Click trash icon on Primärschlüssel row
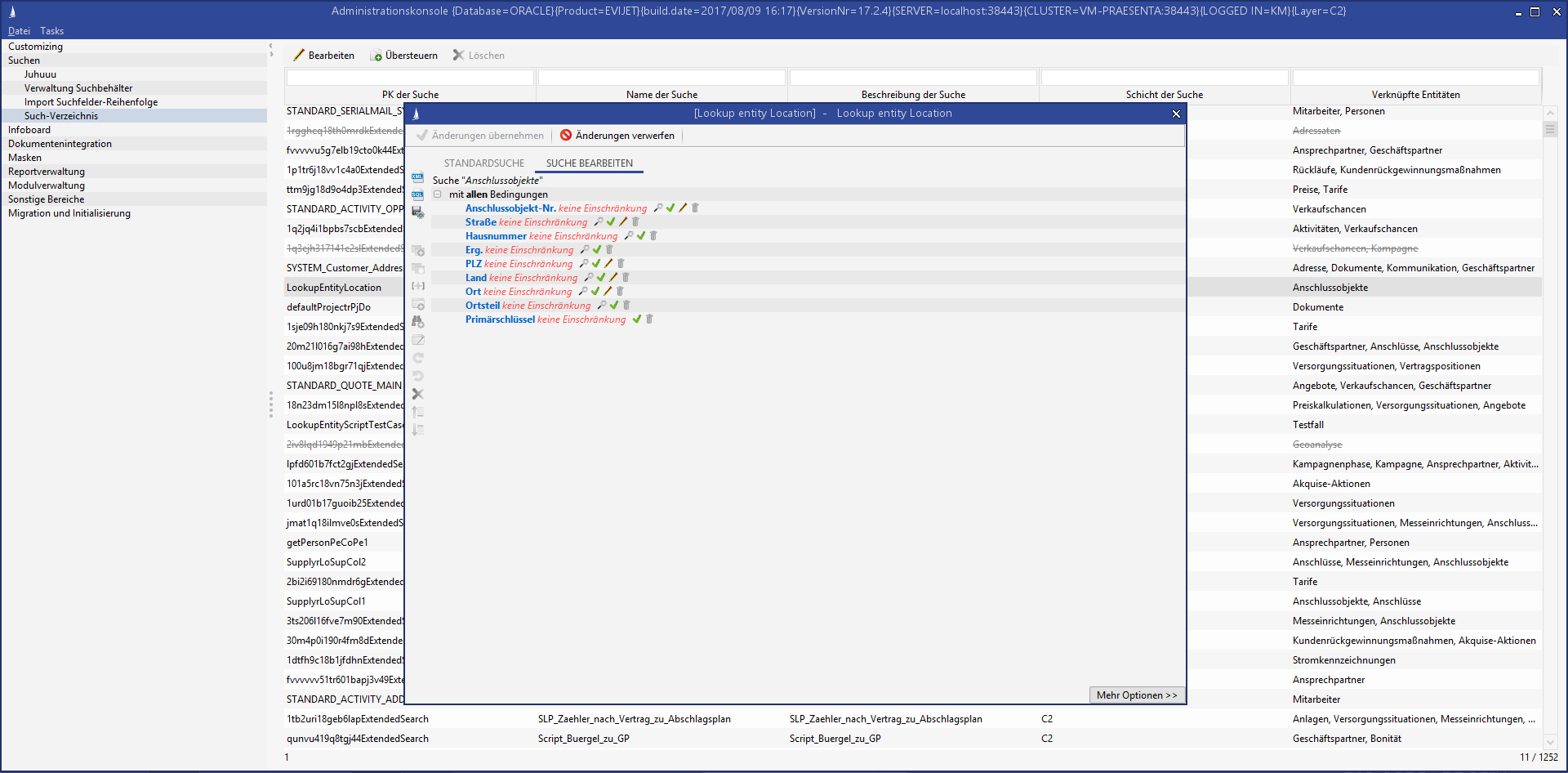The width and height of the screenshot is (1568, 773). click(649, 319)
